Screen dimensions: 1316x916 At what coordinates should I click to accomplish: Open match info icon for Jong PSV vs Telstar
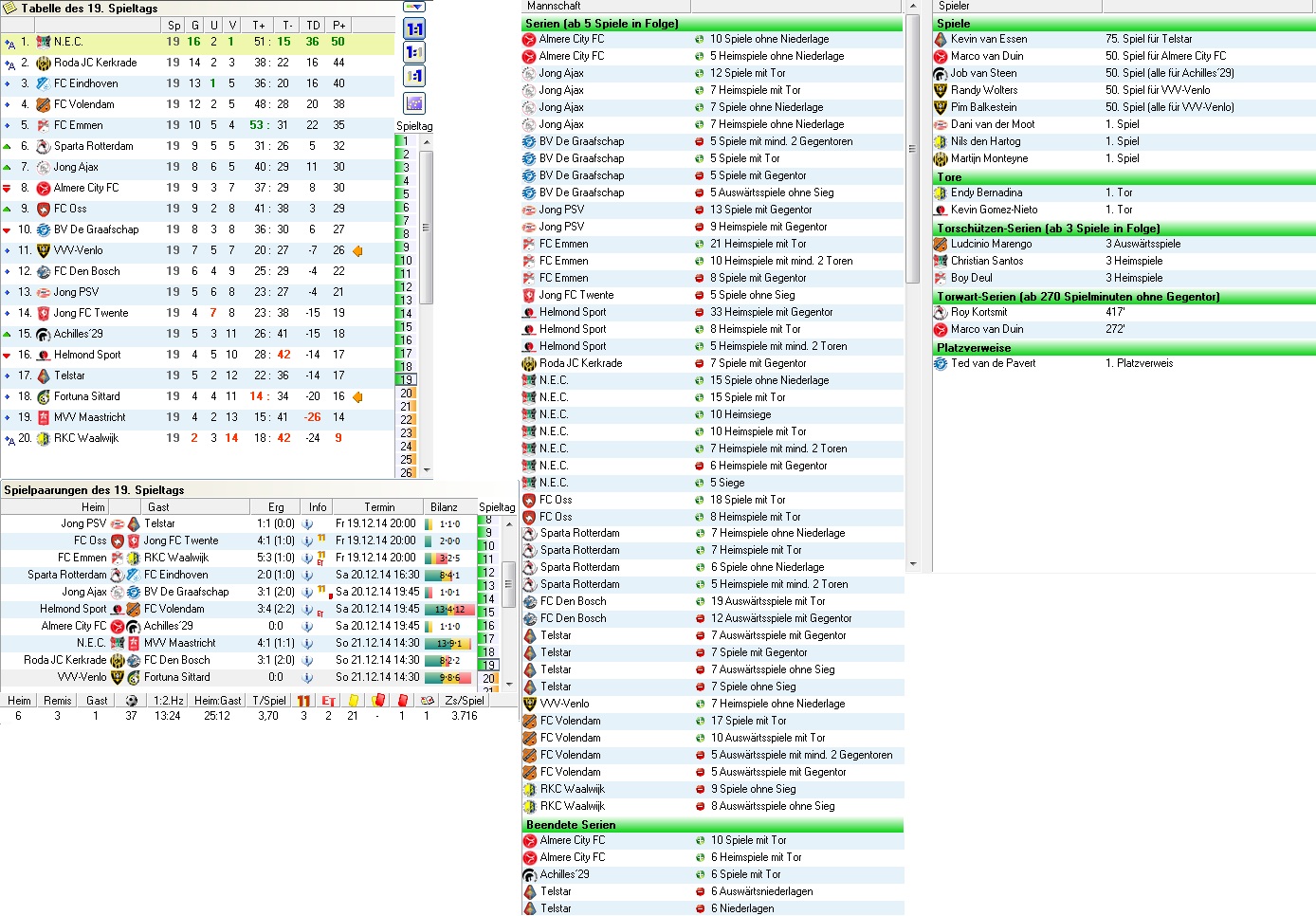pyautogui.click(x=307, y=523)
